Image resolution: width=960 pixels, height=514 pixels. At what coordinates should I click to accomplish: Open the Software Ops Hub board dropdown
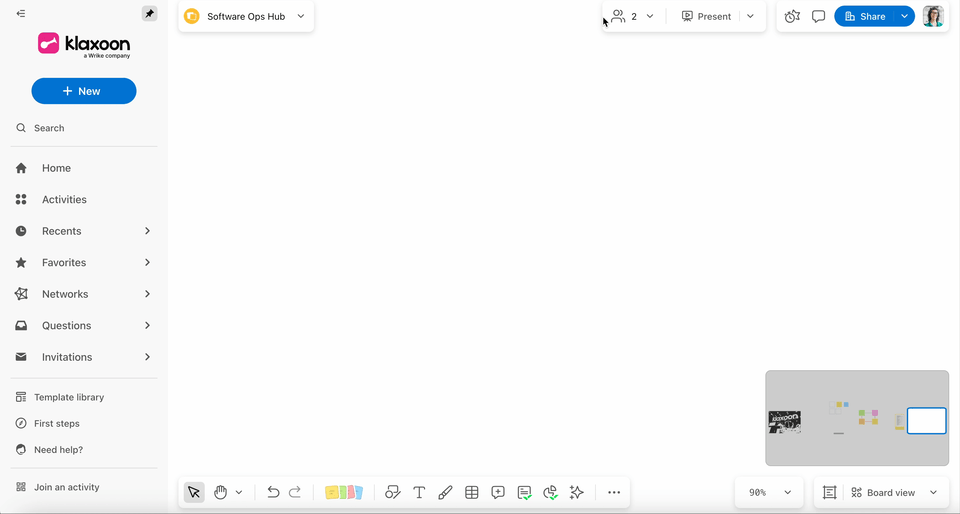click(x=301, y=17)
